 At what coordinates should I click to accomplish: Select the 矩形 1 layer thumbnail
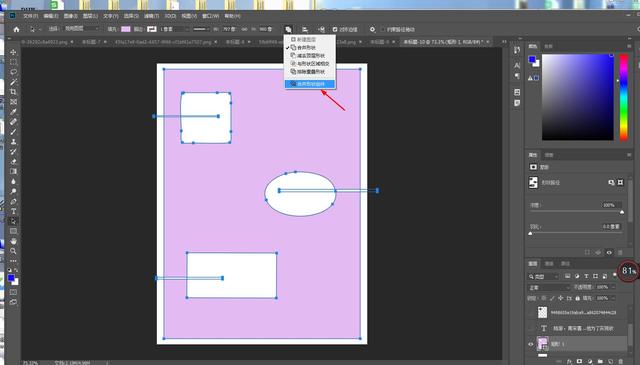click(x=542, y=344)
